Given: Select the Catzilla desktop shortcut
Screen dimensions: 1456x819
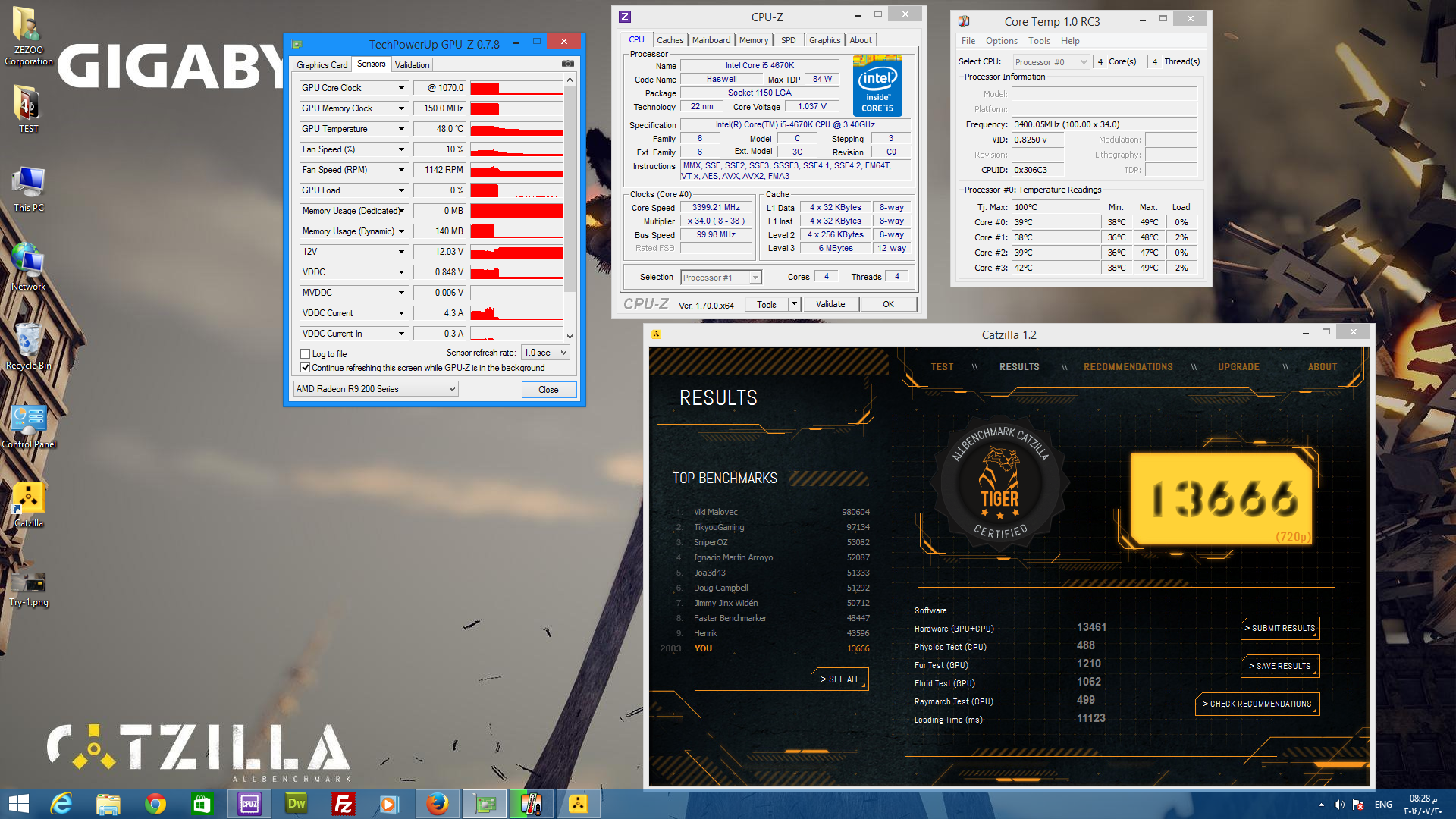Looking at the screenshot, I should pyautogui.click(x=29, y=504).
